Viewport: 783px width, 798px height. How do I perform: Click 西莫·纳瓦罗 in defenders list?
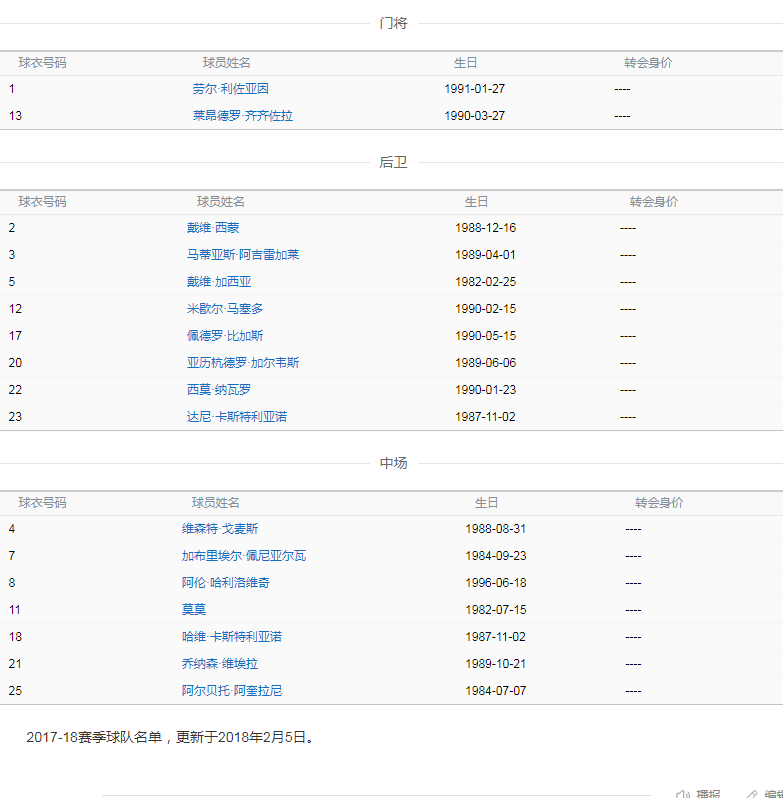click(218, 390)
